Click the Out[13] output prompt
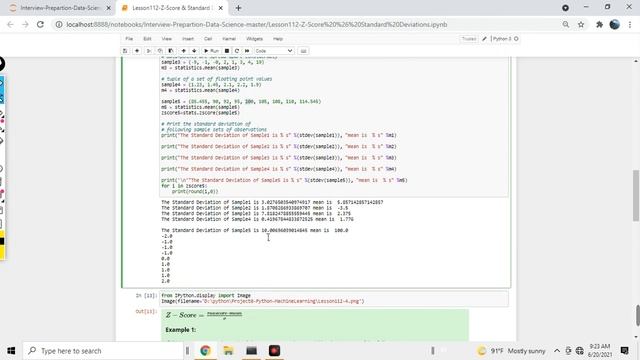The image size is (640, 360). click(x=146, y=311)
